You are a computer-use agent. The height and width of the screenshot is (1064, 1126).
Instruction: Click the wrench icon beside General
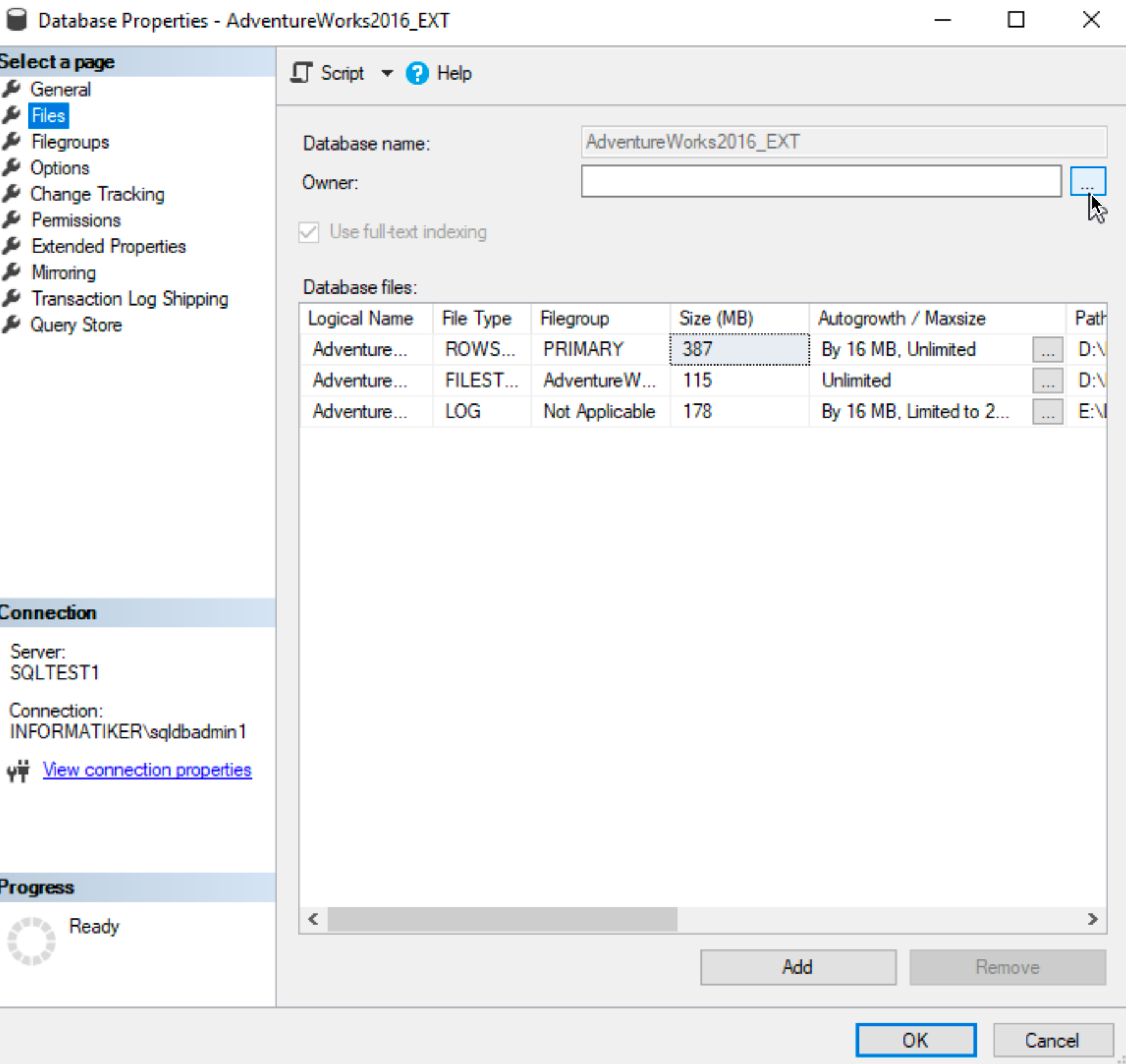point(11,89)
